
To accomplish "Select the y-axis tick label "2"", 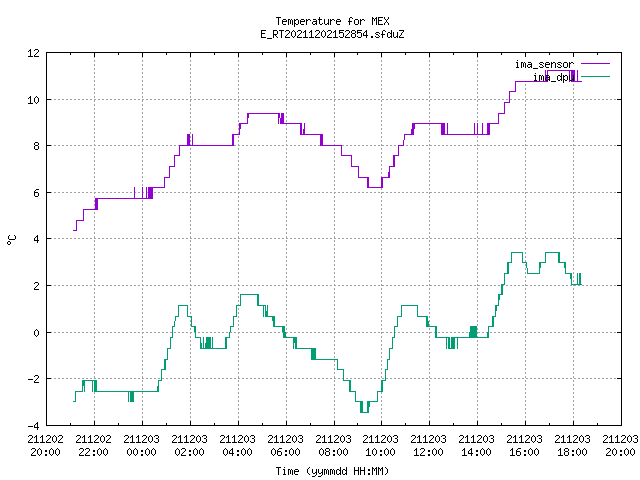I will tap(37, 286).
